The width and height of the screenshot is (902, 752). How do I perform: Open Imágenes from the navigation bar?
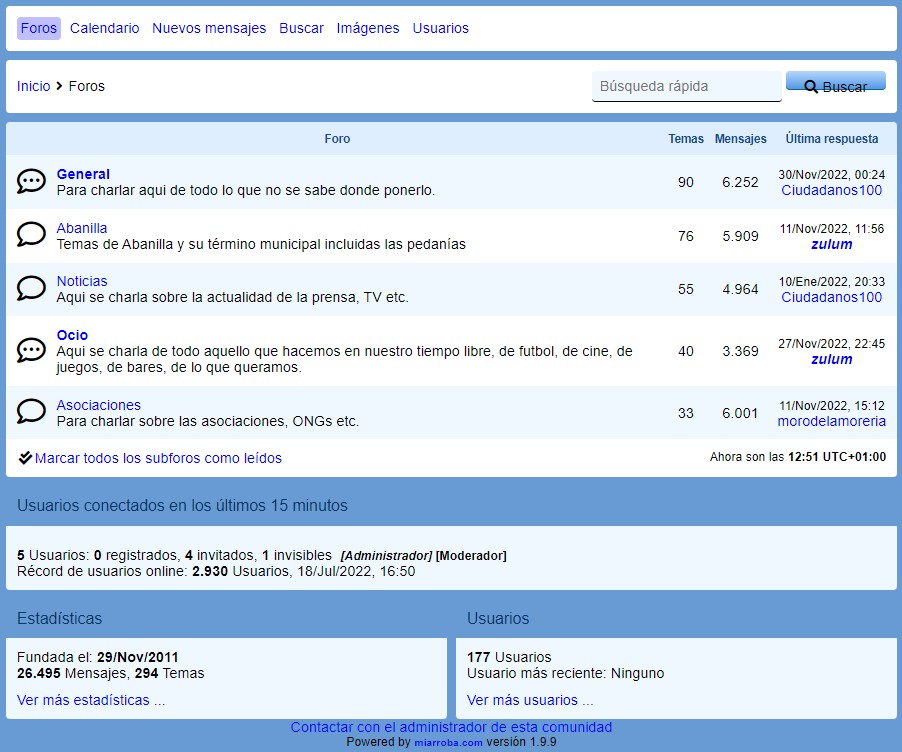367,28
